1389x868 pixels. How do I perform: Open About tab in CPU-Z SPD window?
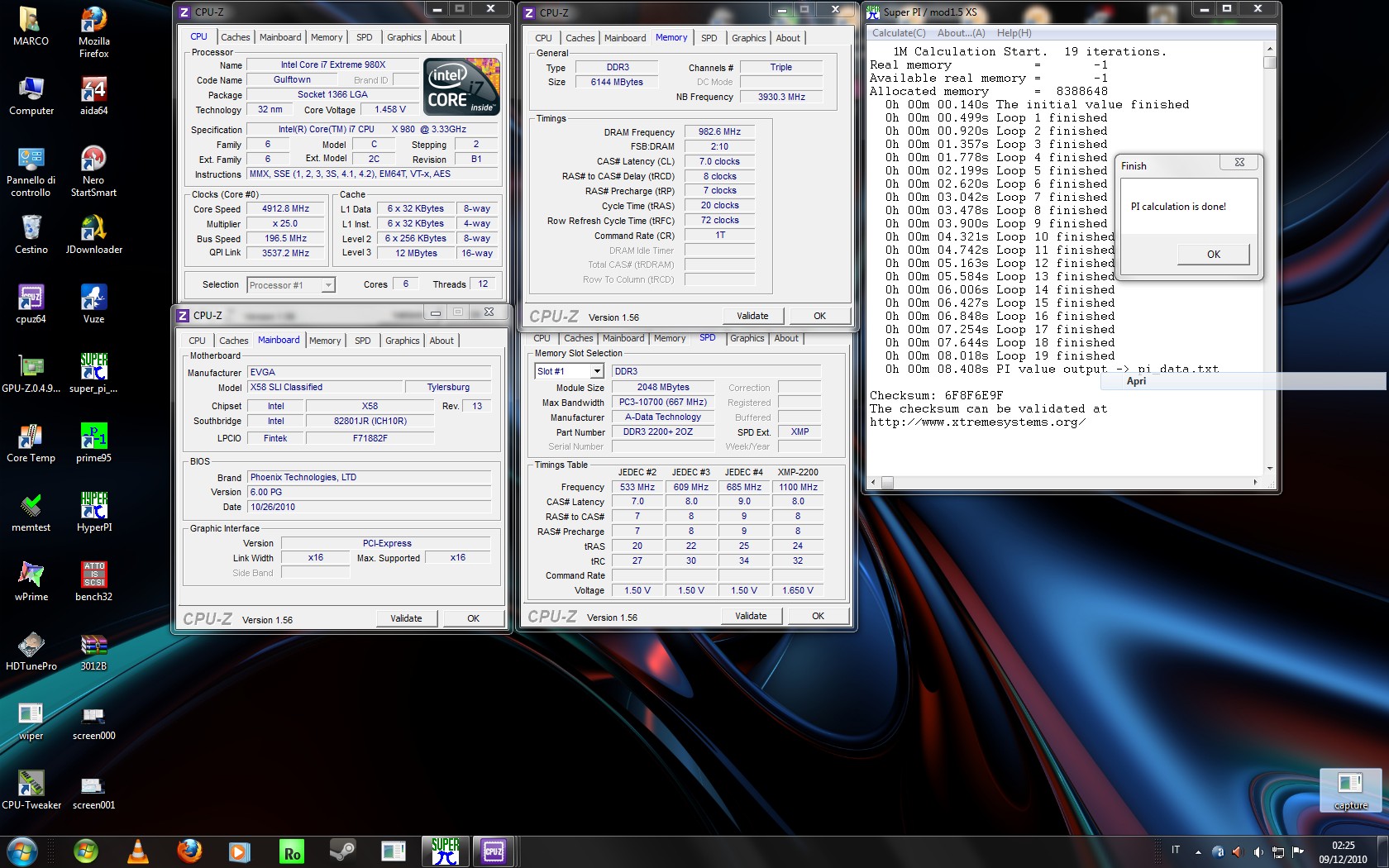pyautogui.click(x=785, y=338)
